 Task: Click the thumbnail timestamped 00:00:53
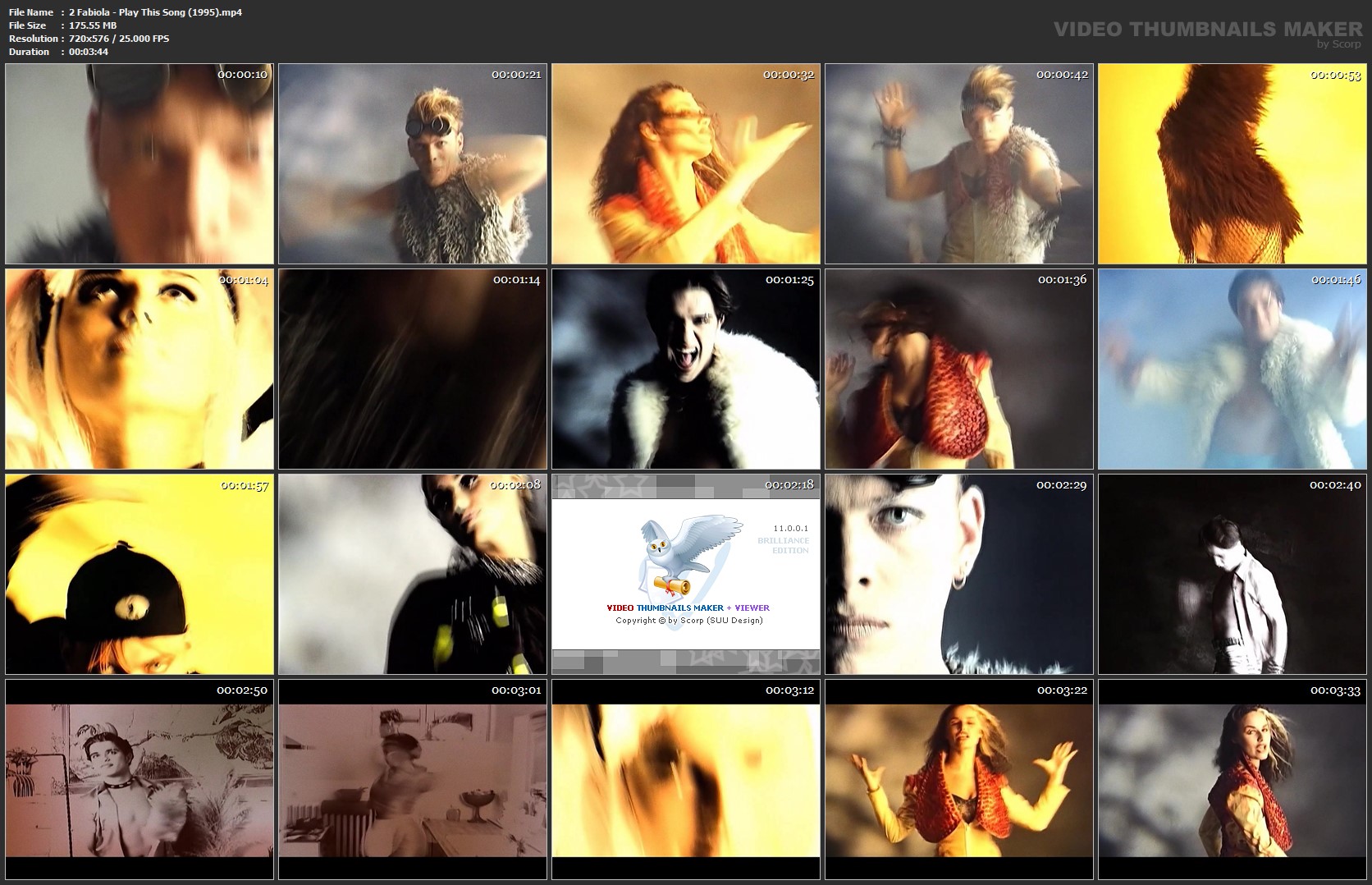pyautogui.click(x=1233, y=164)
